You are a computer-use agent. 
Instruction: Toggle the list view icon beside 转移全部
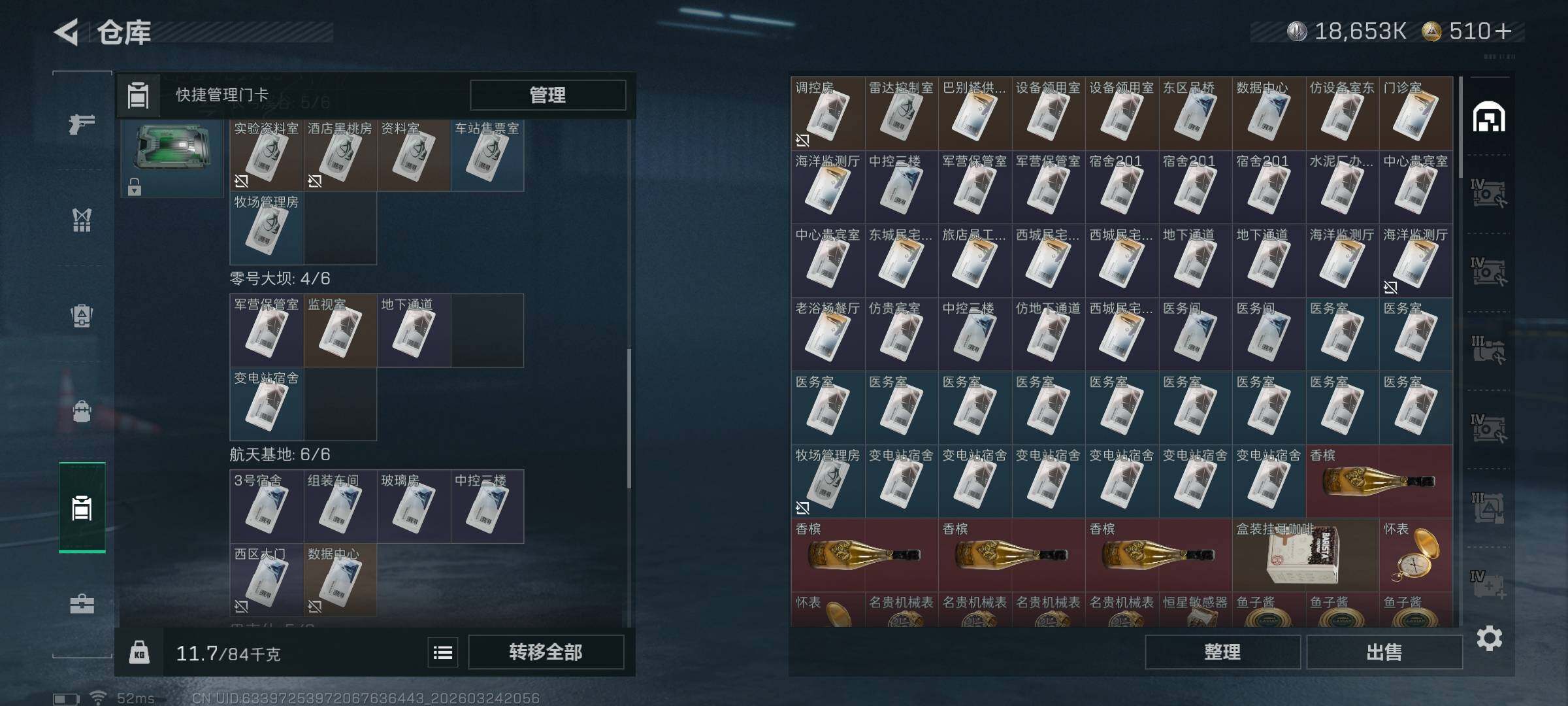[x=443, y=652]
